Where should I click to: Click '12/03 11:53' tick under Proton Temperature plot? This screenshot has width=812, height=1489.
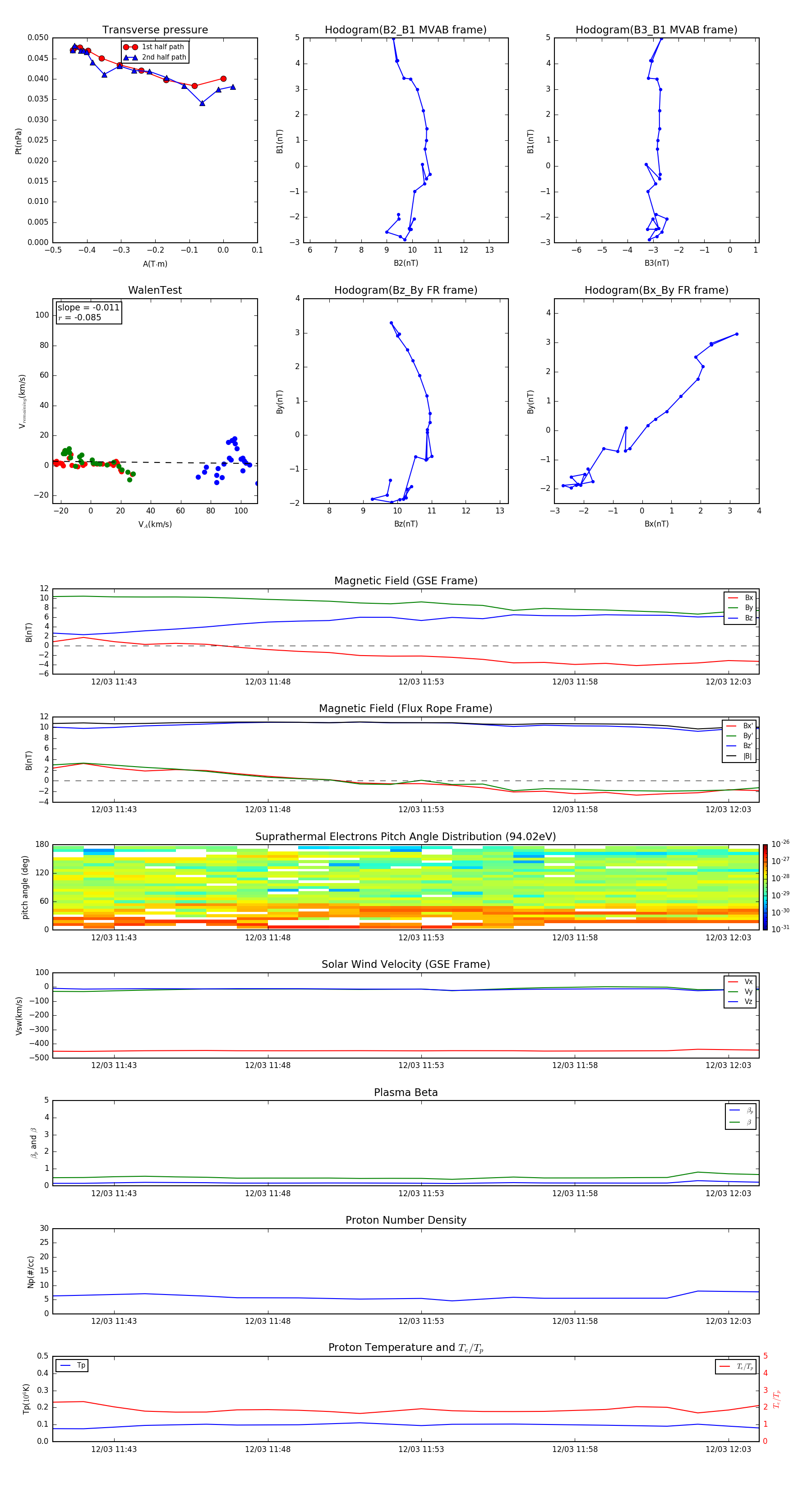tap(421, 1449)
